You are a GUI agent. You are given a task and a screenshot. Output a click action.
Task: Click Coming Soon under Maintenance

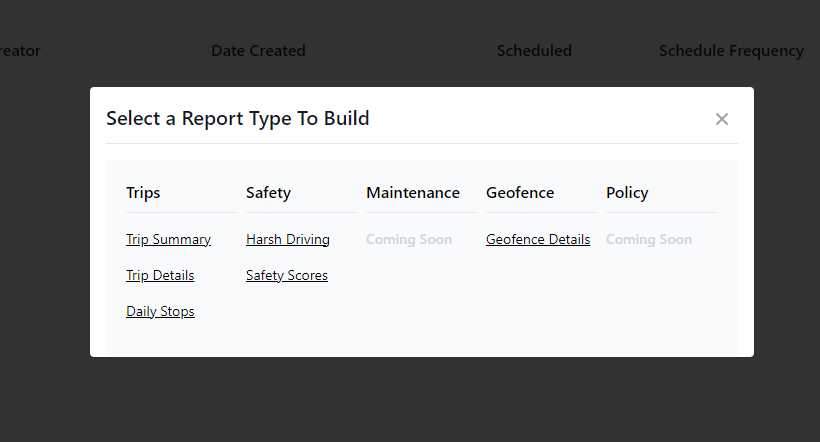pyautogui.click(x=409, y=240)
